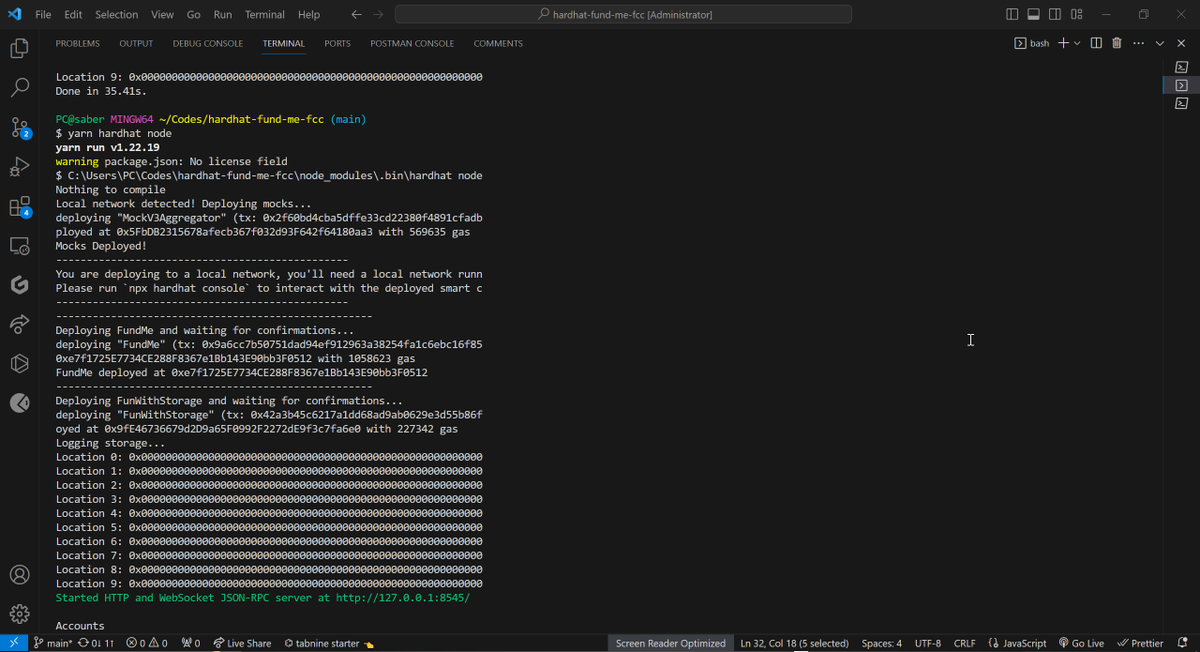Switch to the PORTS tab

pyautogui.click(x=337, y=43)
